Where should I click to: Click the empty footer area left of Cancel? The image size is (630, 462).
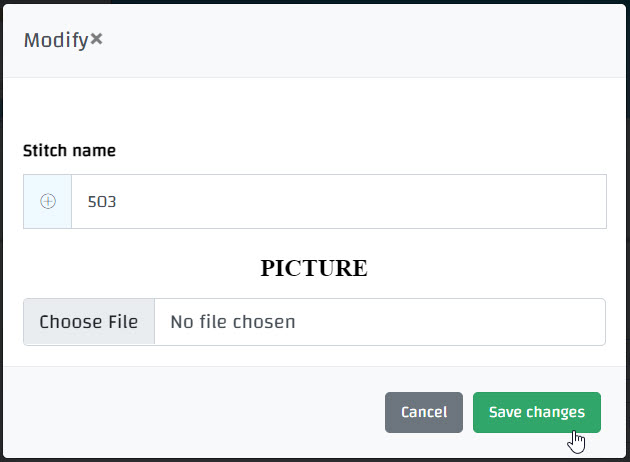click(x=200, y=412)
